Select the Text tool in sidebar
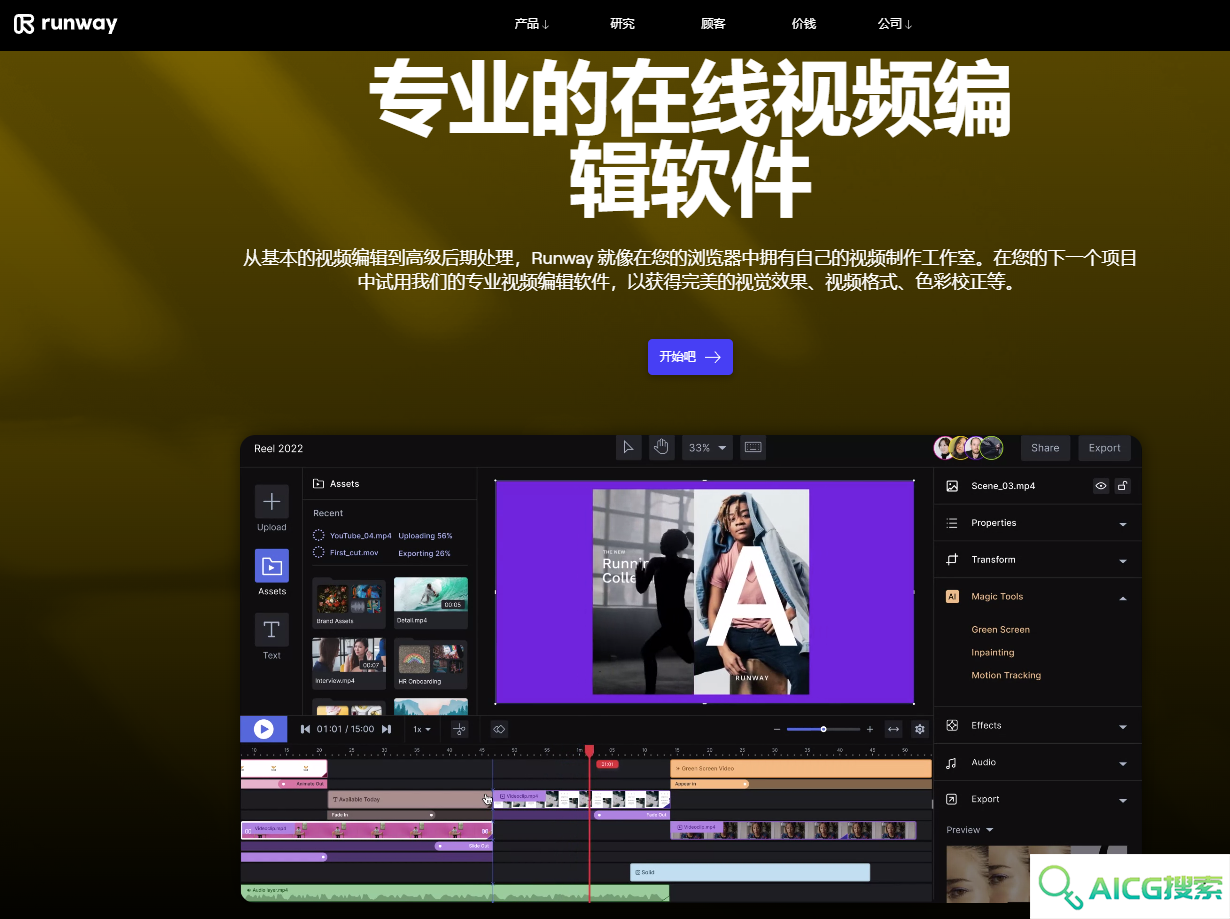Image resolution: width=1230 pixels, height=919 pixels. pos(271,630)
